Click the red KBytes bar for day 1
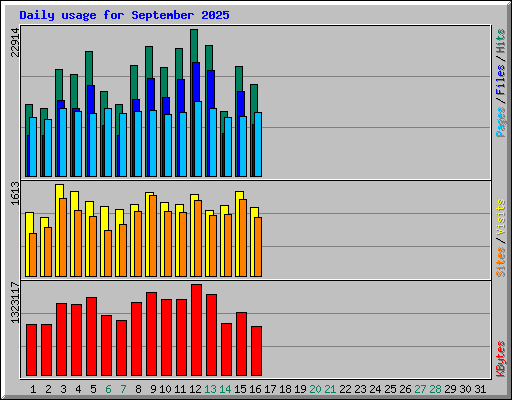Screen dimensions: 512x400 [x=31, y=350]
